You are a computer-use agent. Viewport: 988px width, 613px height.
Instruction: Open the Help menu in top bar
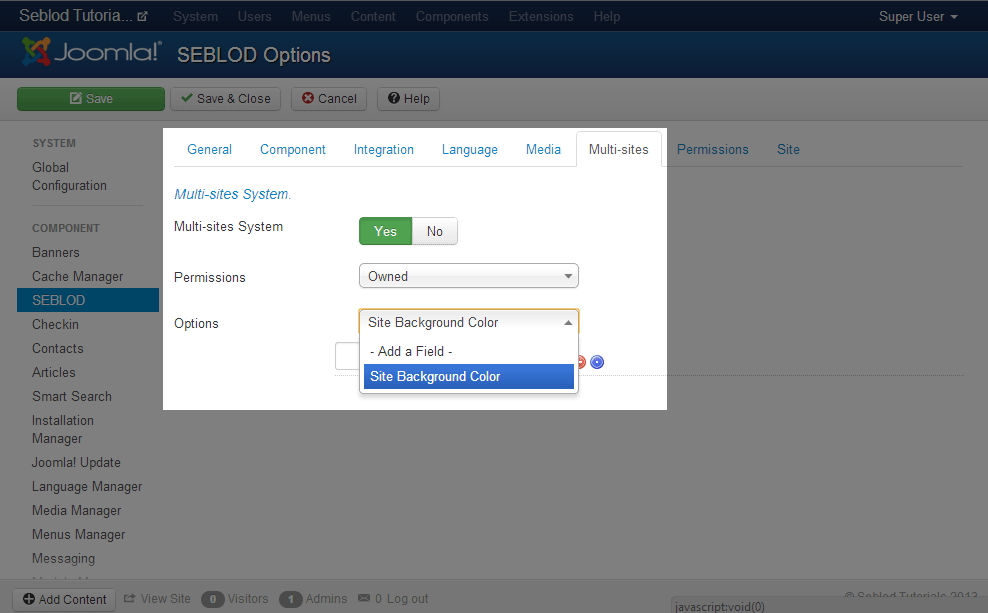coord(607,16)
